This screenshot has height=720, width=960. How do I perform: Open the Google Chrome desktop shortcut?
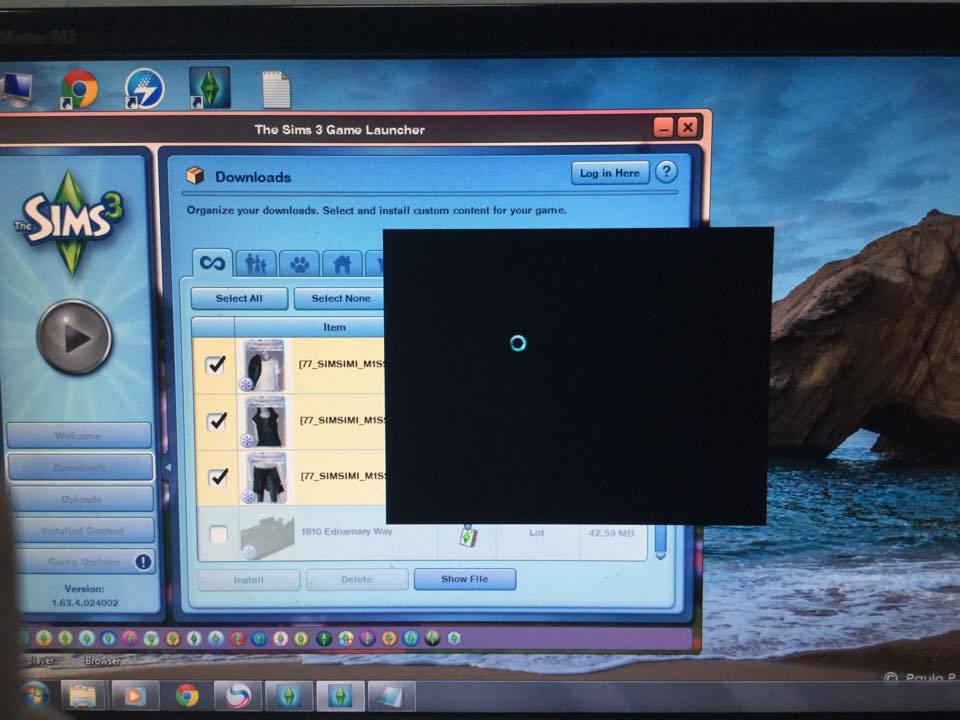click(79, 89)
